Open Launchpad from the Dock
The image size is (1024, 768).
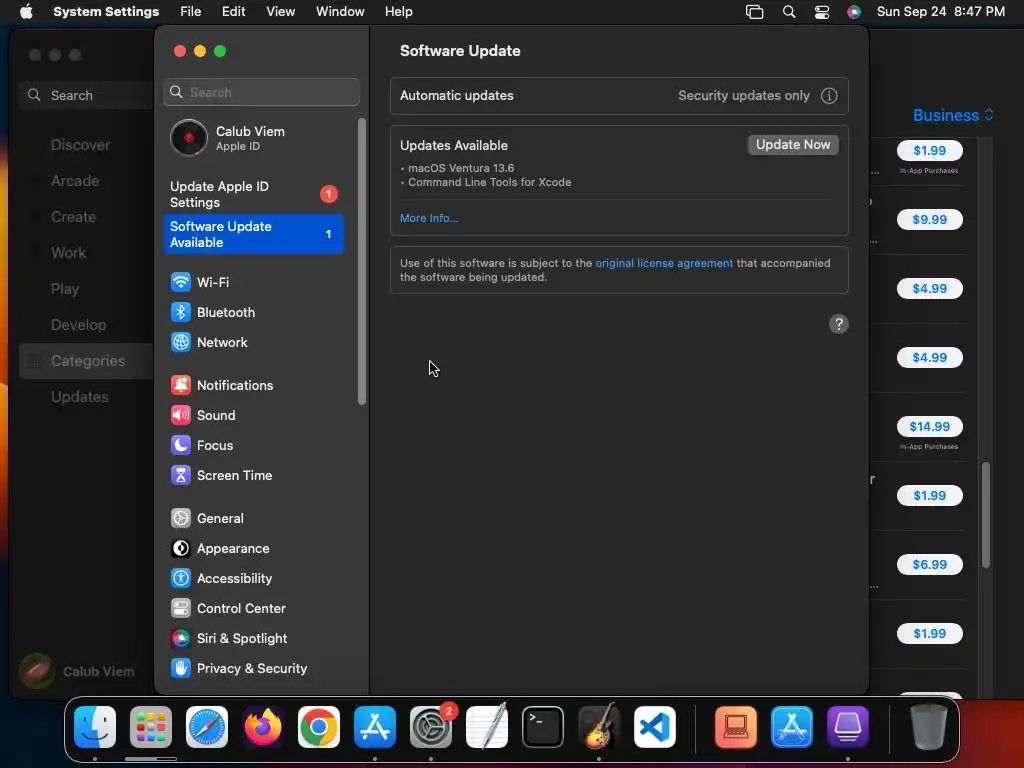[x=151, y=727]
